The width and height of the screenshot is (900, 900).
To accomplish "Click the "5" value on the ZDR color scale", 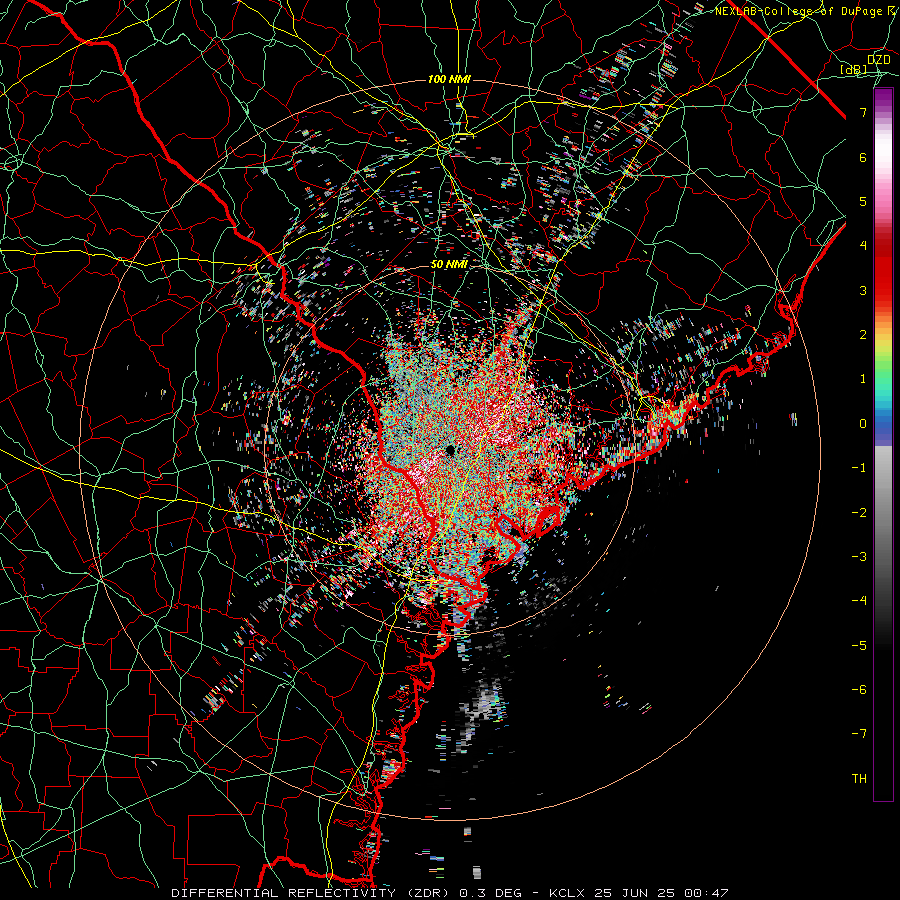I will (863, 201).
